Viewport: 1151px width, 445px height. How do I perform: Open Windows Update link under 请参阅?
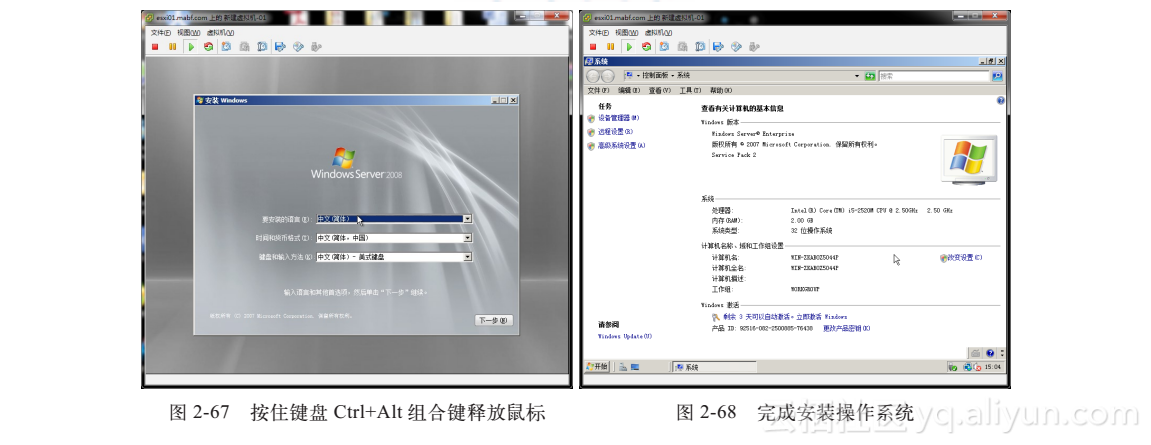pyautogui.click(x=625, y=336)
